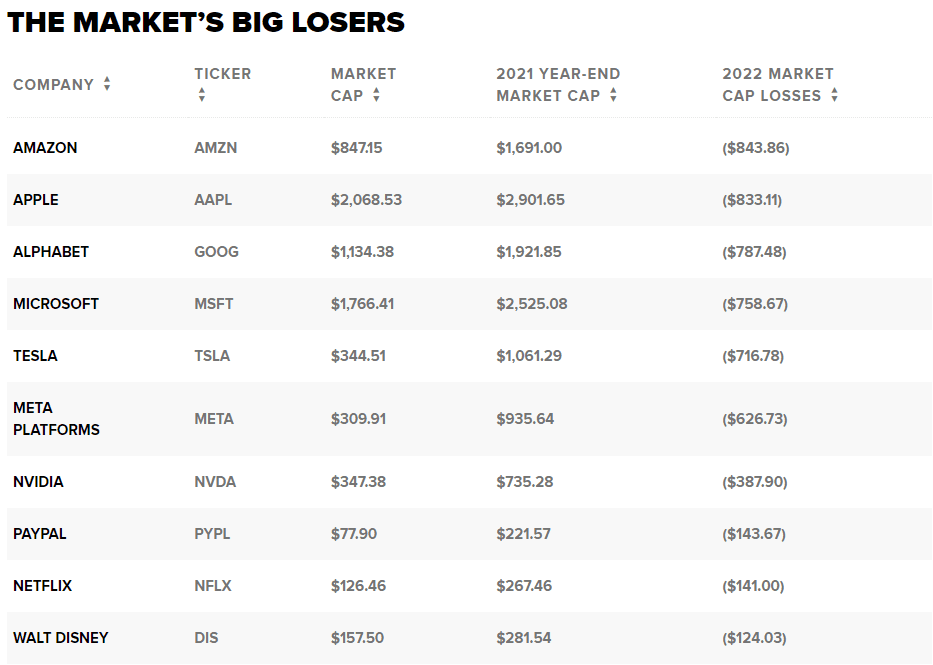The height and width of the screenshot is (665, 933).
Task: Click the MSFT ticker symbol
Action: click(x=214, y=304)
